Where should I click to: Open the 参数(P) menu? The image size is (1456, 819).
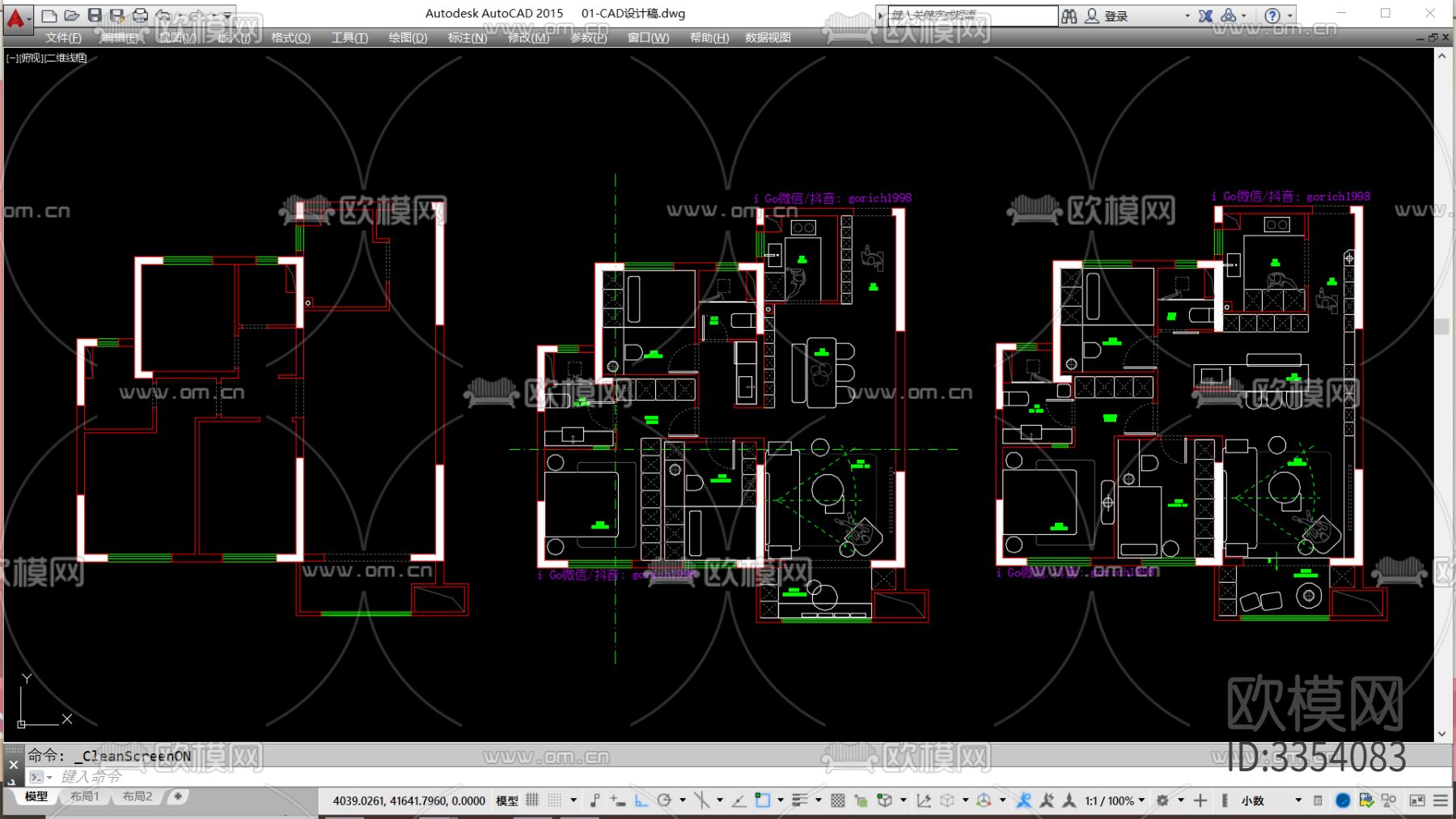coord(589,37)
